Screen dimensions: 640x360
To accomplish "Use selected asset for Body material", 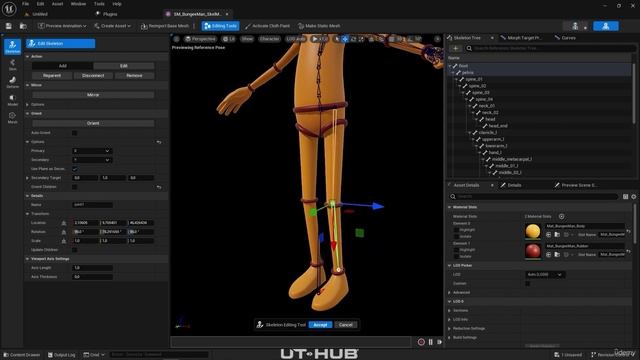I will 549,235.
